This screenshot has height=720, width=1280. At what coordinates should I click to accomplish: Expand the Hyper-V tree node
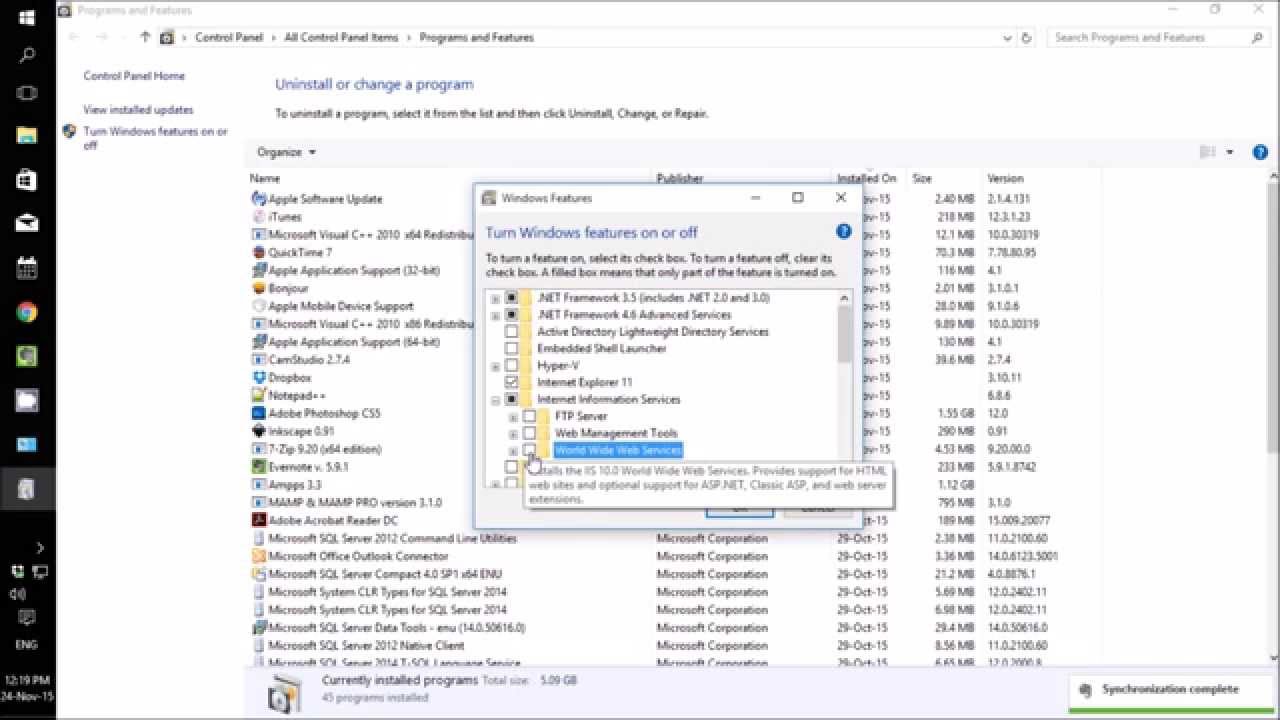(x=495, y=366)
